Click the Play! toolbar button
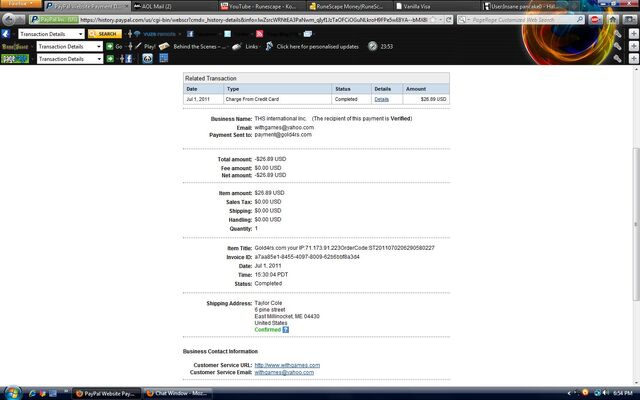The image size is (640, 400). click(x=145, y=47)
